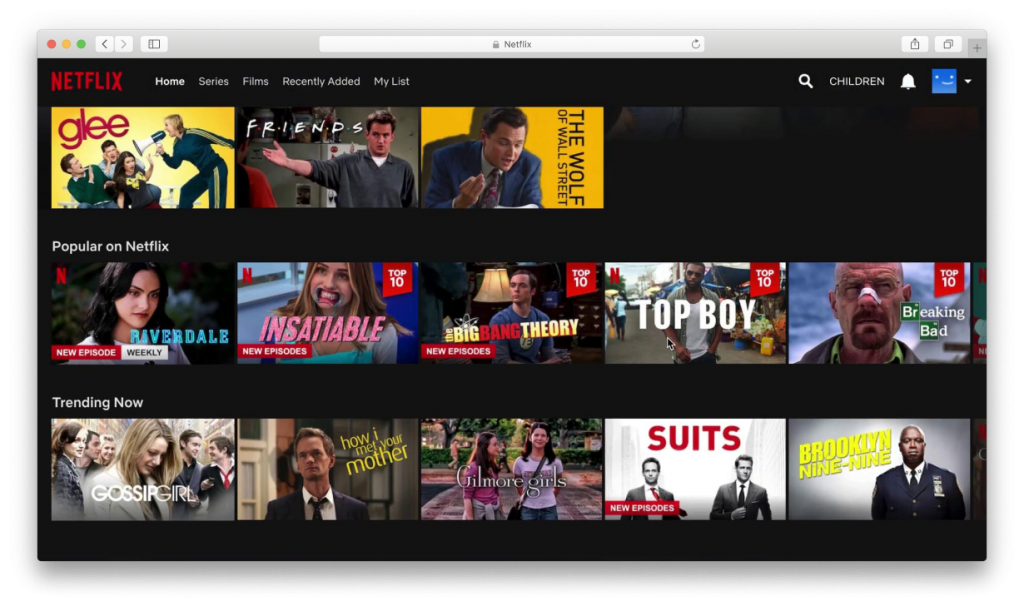Go forward with Safari forward arrow

(123, 44)
